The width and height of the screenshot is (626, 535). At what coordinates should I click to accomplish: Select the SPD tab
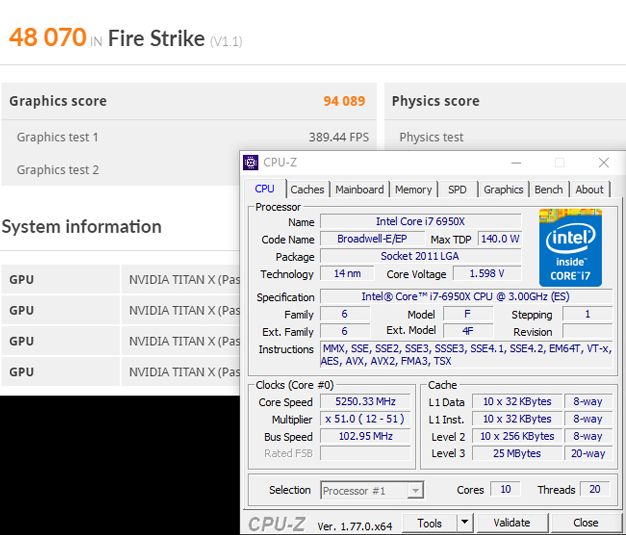[457, 189]
